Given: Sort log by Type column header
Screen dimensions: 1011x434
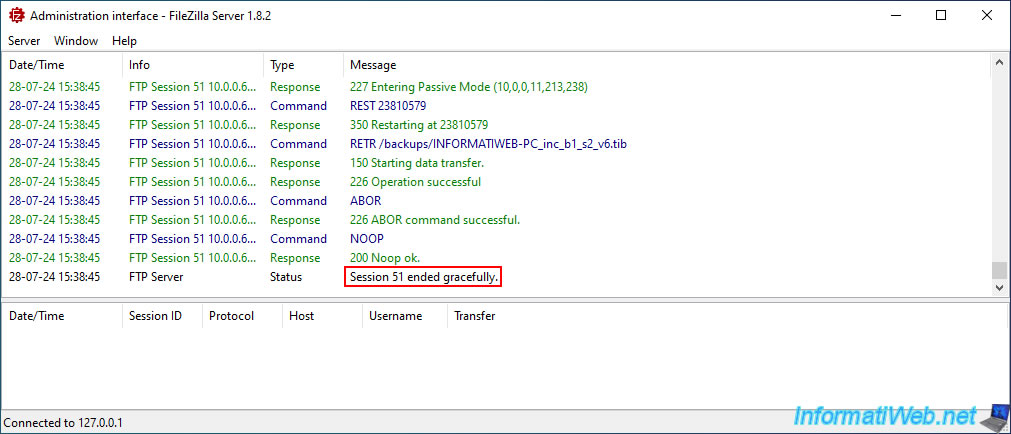Looking at the screenshot, I should [304, 65].
